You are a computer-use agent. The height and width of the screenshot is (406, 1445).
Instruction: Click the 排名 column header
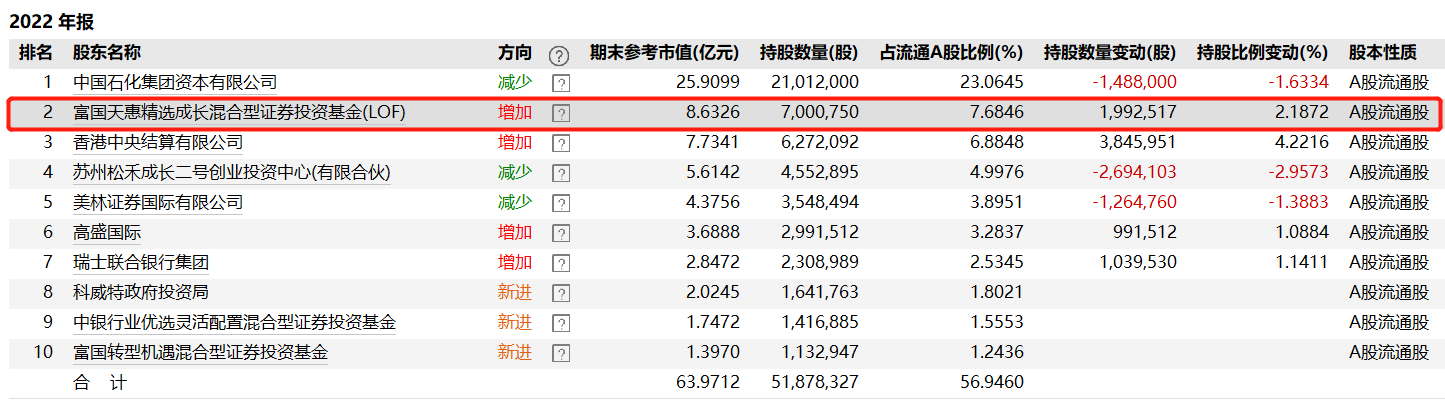coord(35,53)
